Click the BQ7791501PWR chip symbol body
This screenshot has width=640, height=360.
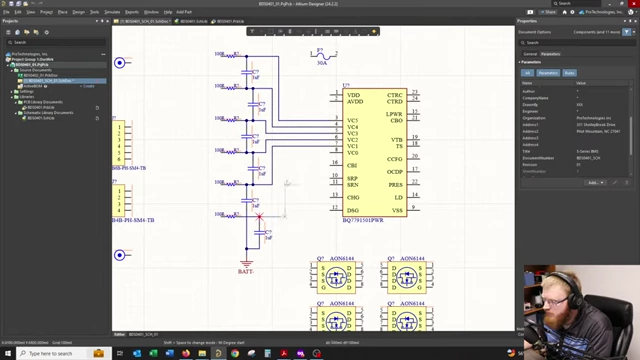click(375, 153)
